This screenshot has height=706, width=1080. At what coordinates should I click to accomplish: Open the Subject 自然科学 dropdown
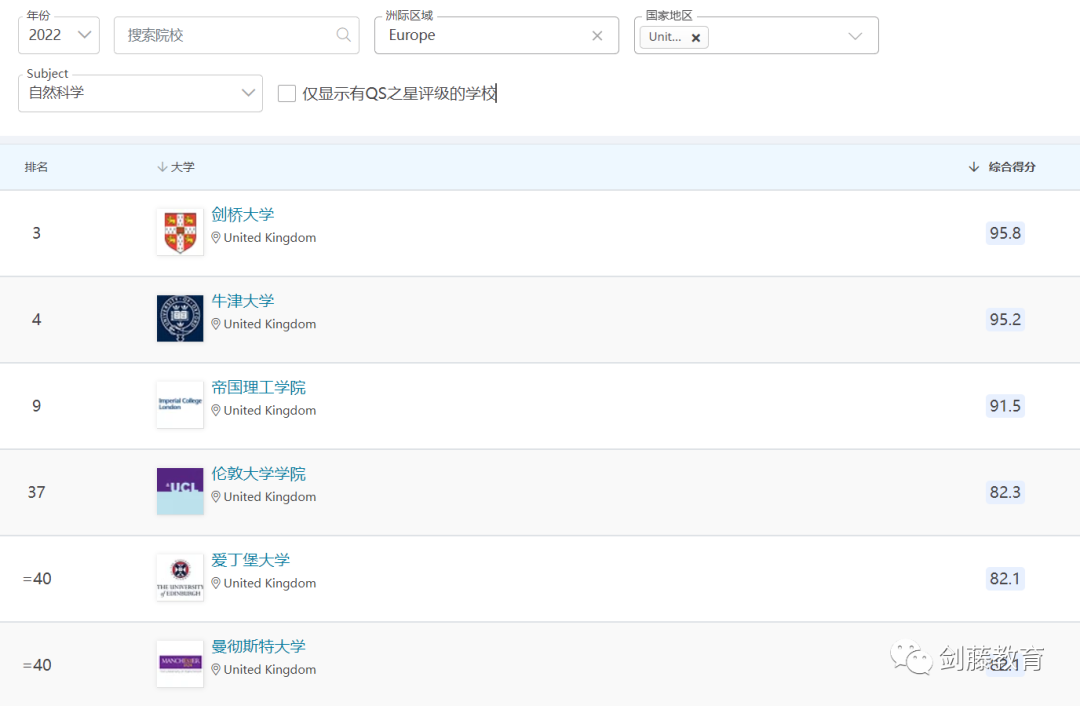[141, 93]
